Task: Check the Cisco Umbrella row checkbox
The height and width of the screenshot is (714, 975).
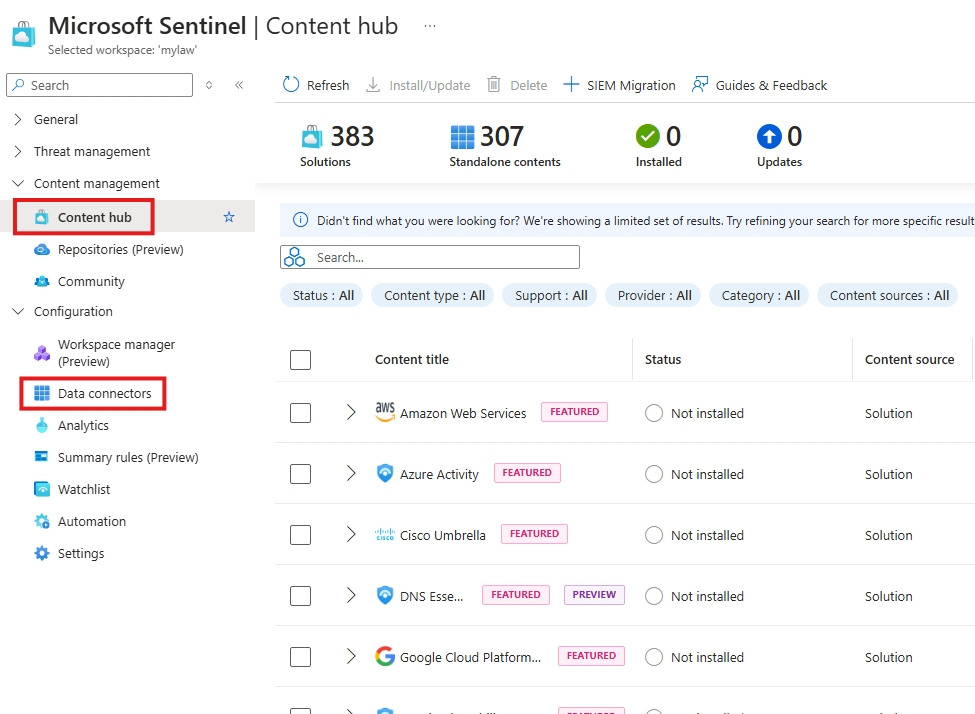Action: coord(300,535)
